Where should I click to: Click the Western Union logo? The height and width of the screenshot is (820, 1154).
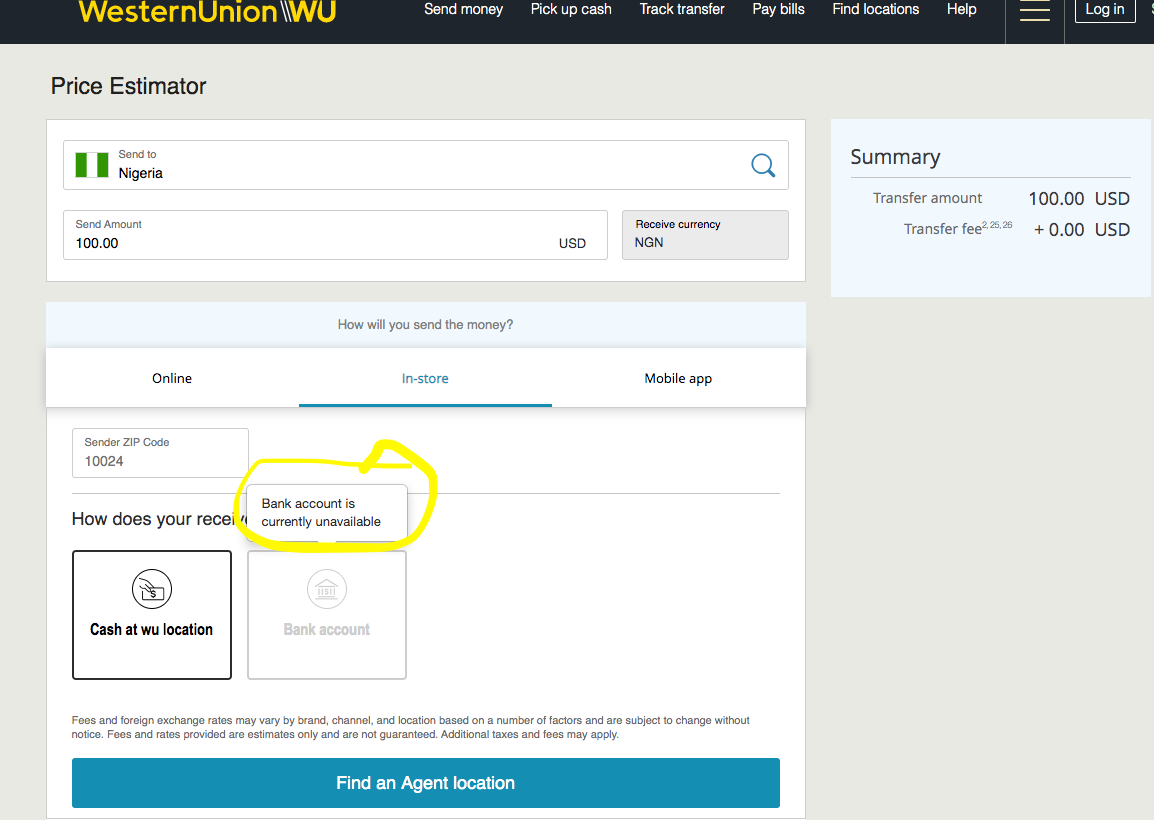(x=207, y=11)
